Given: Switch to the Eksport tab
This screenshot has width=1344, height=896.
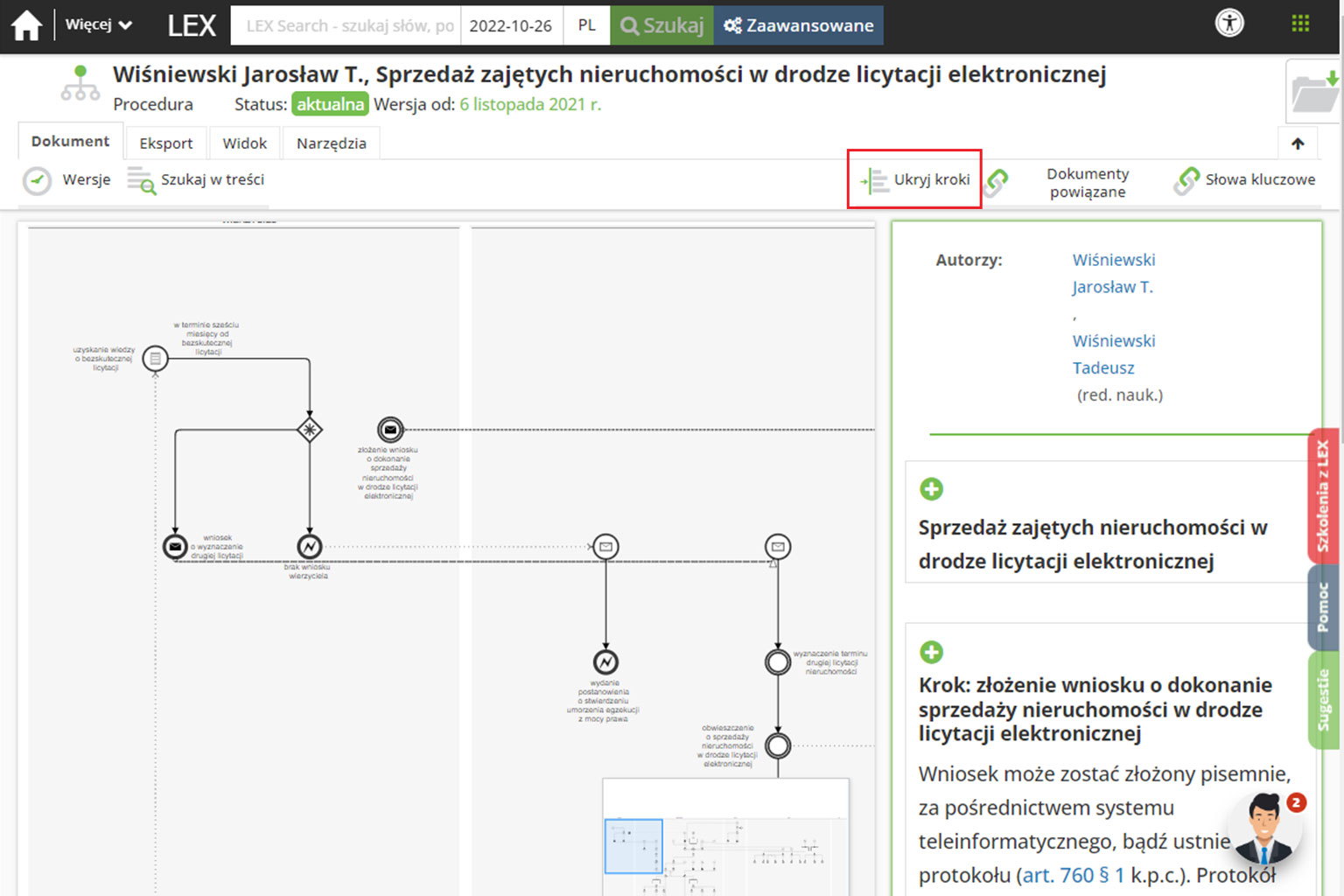Looking at the screenshot, I should tap(165, 143).
